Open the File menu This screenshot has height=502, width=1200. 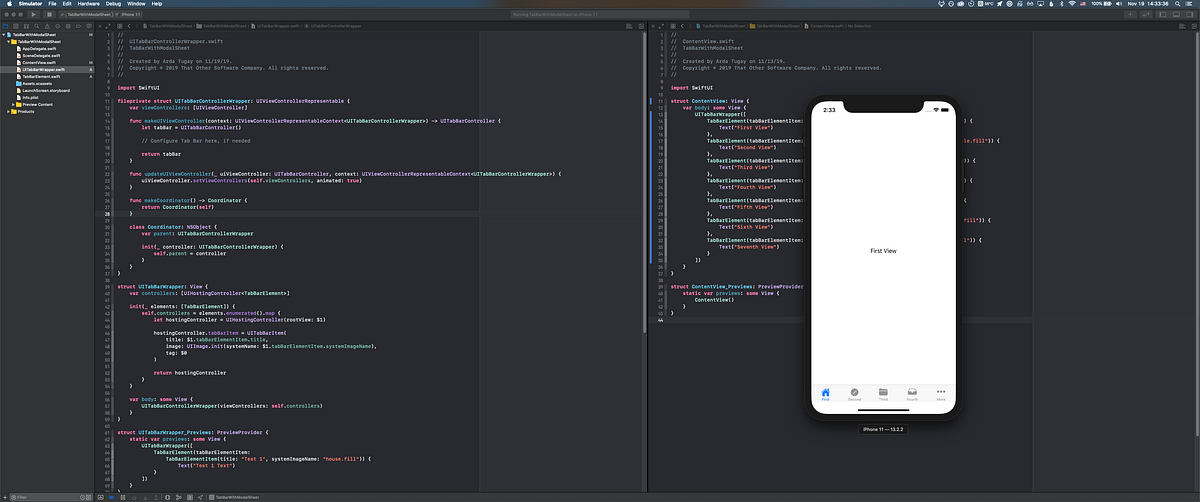[52, 4]
